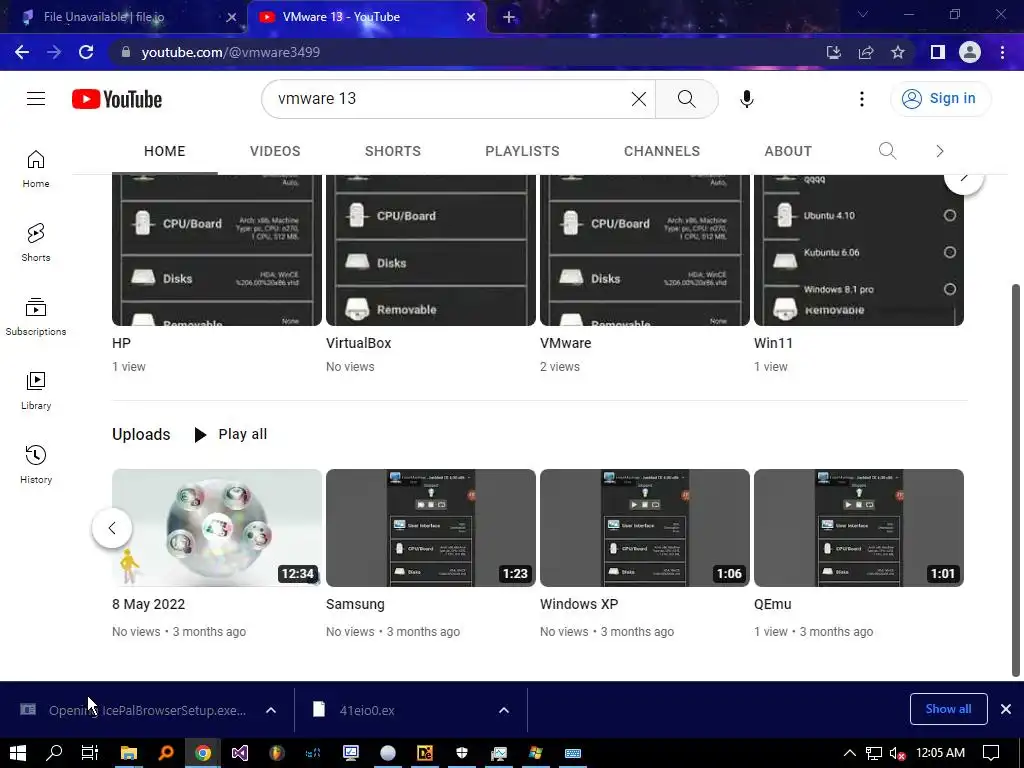Switch to the CHANNELS channel tab

click(662, 151)
